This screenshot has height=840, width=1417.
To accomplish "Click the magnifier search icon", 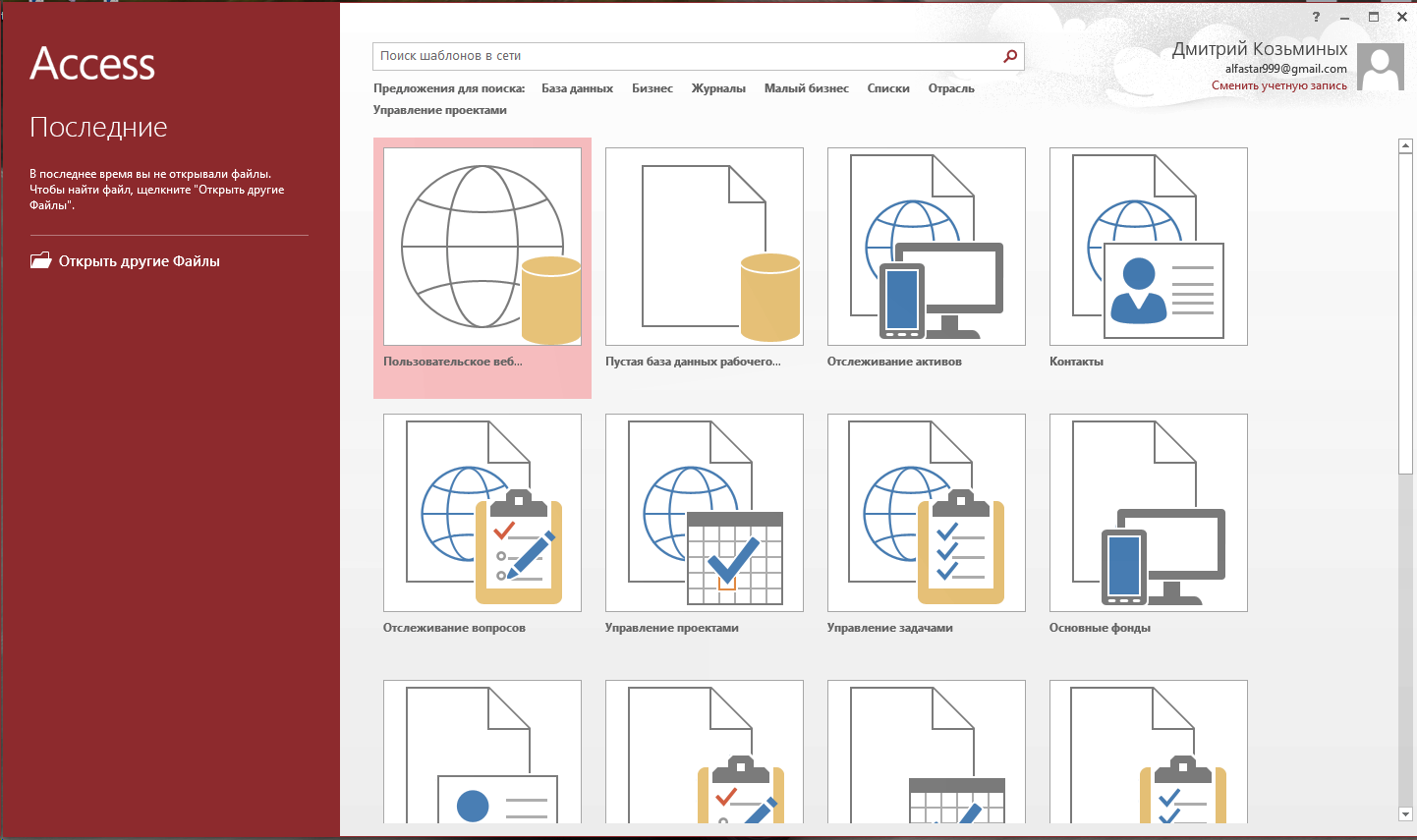I will coord(1010,56).
